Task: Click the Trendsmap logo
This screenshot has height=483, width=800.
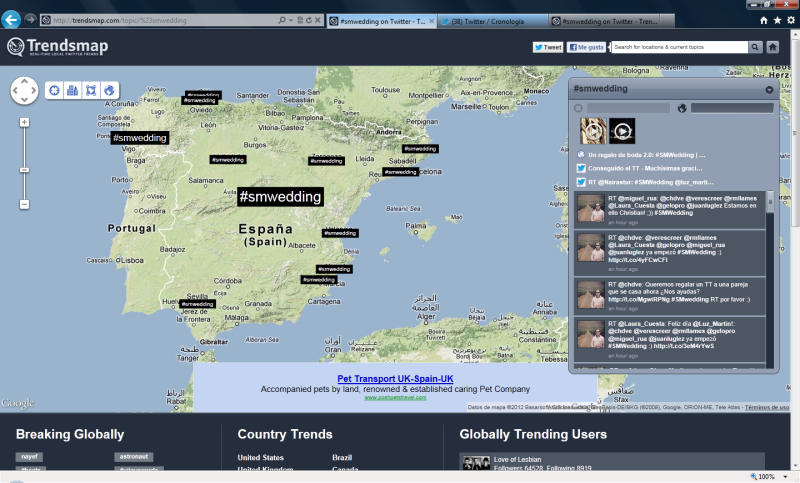Action: click(x=58, y=46)
